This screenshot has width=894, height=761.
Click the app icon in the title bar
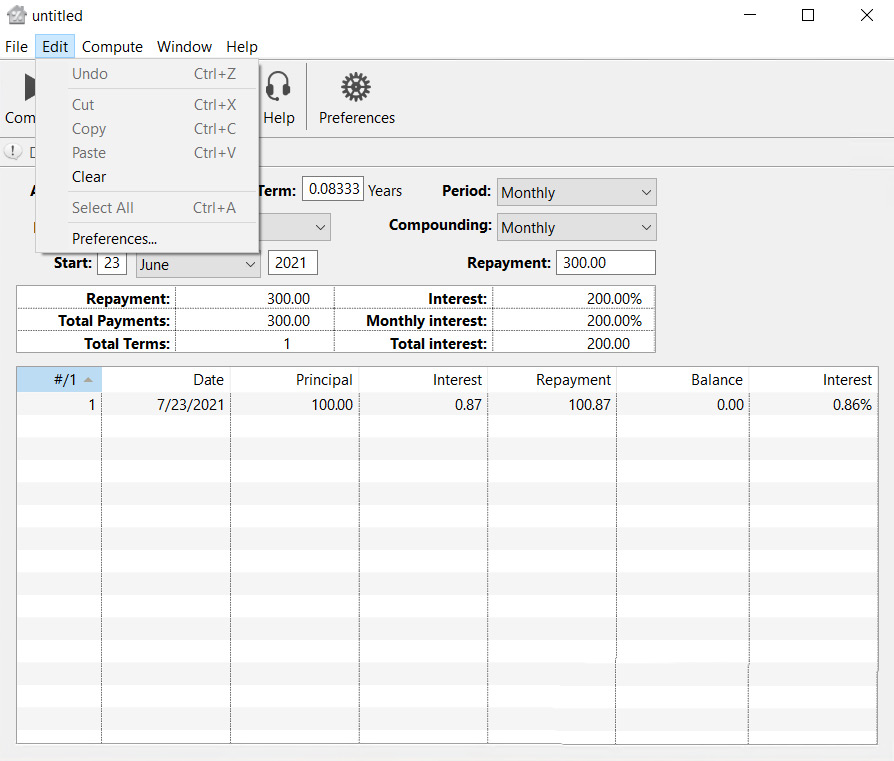click(17, 15)
